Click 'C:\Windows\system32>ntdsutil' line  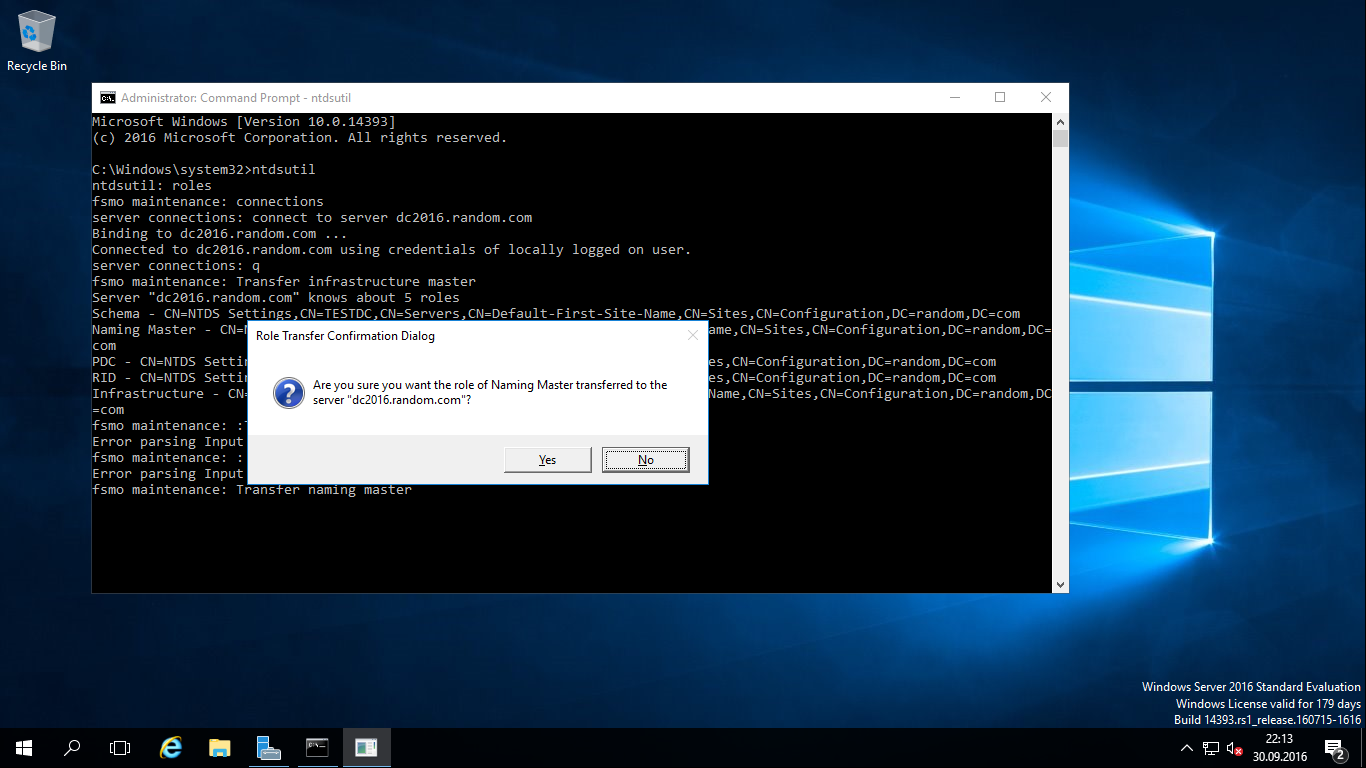click(204, 170)
